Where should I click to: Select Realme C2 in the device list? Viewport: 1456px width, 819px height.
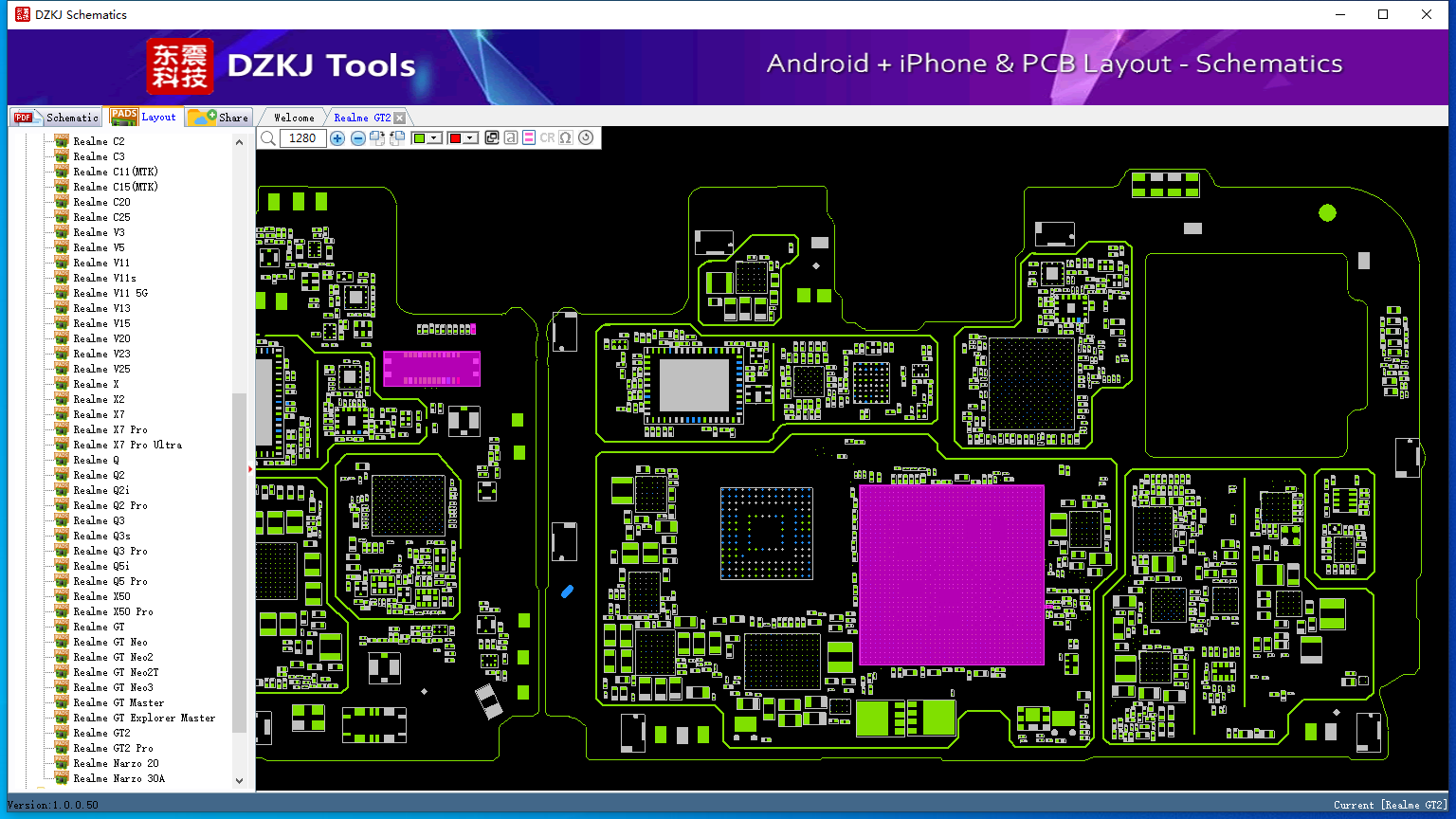coord(99,141)
